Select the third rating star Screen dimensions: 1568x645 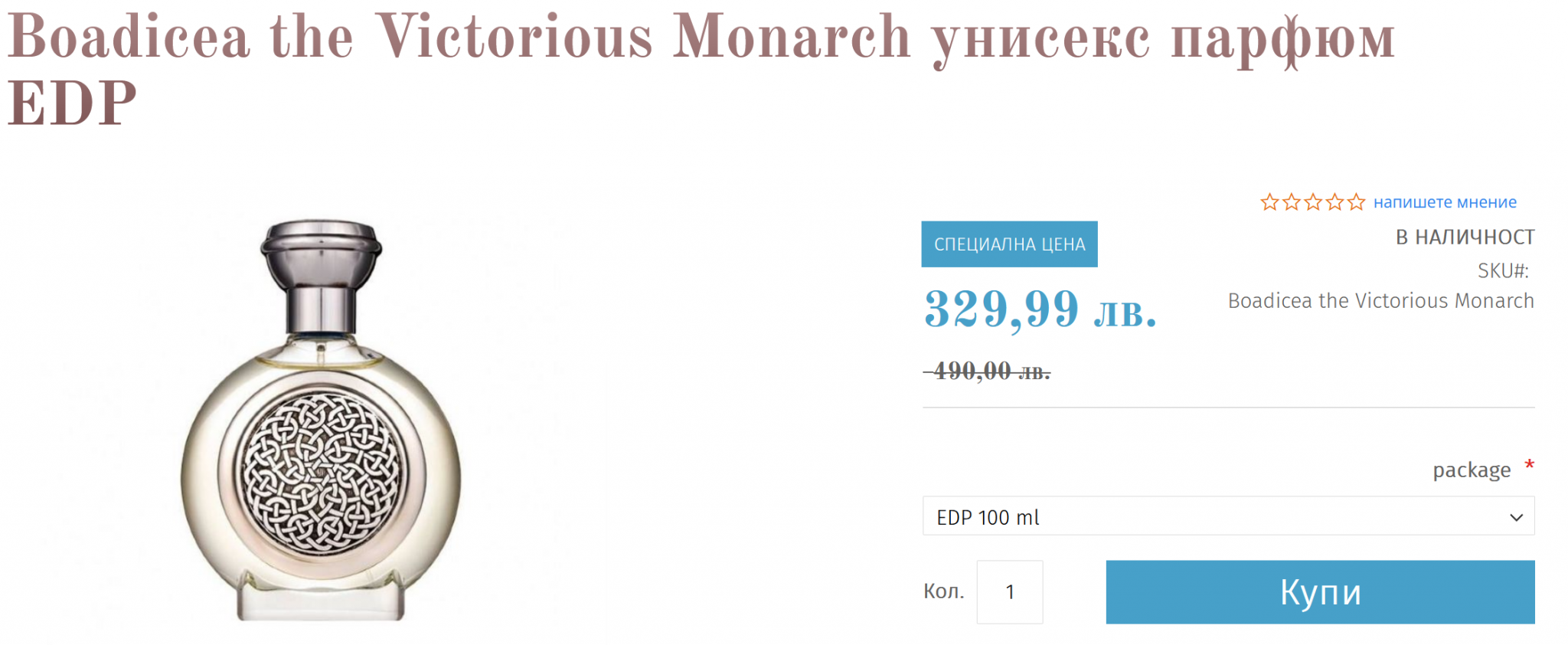(1313, 202)
